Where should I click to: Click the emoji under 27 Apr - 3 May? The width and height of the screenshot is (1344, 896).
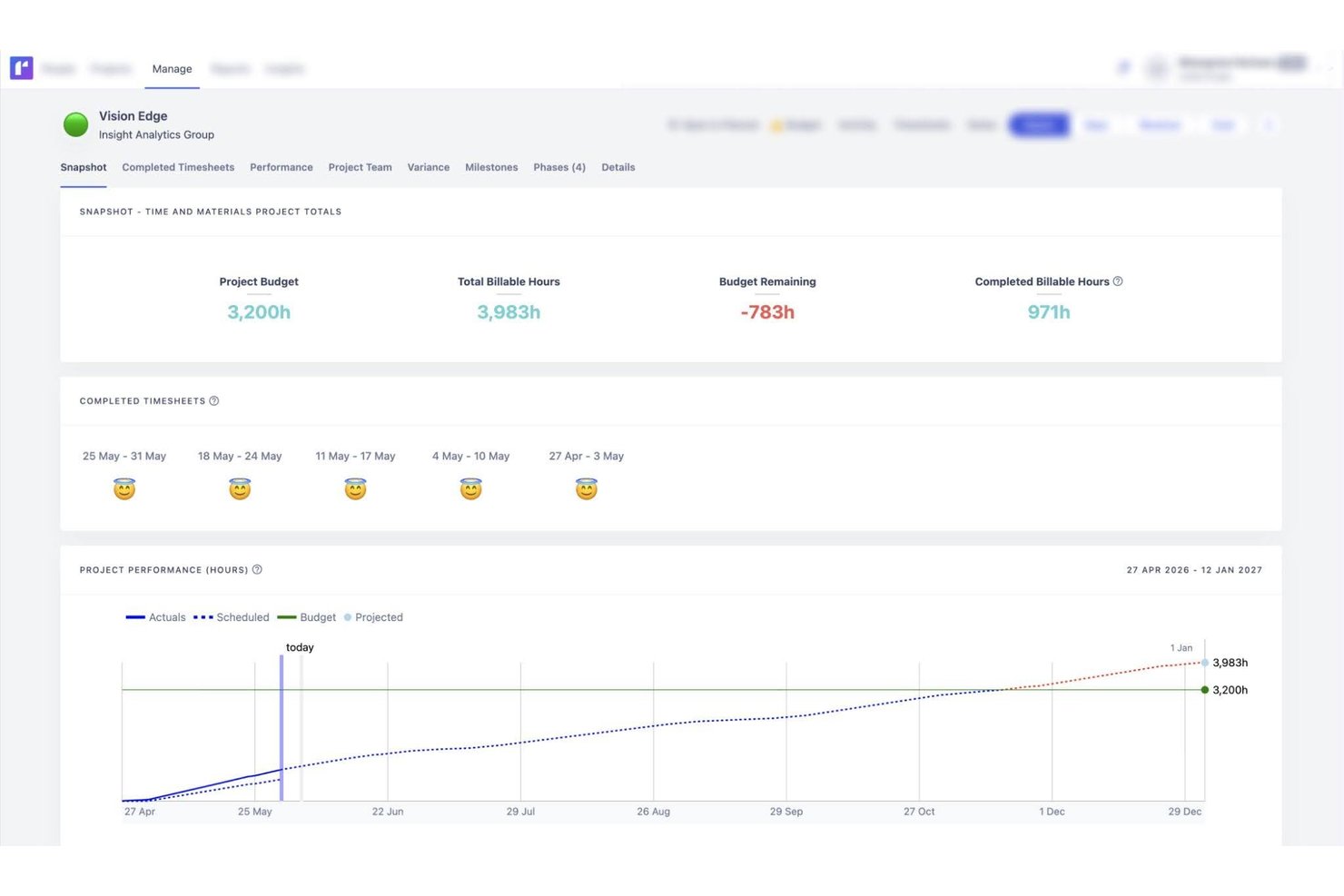click(x=587, y=489)
